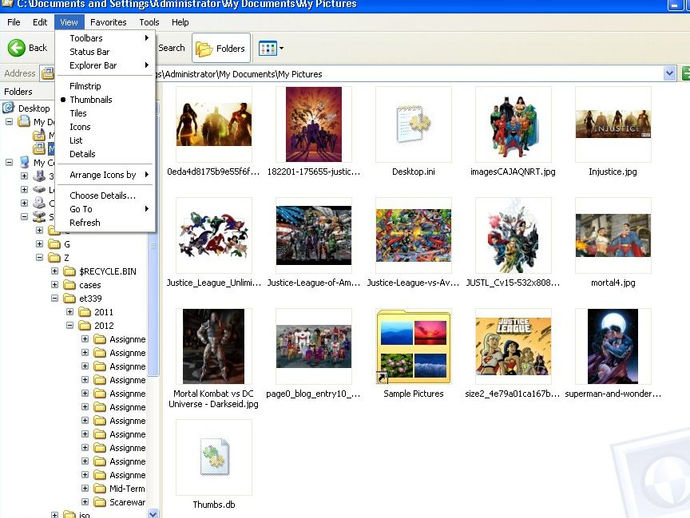Image resolution: width=690 pixels, height=518 pixels.
Task: Collapse the et339 folder node
Action: pyautogui.click(x=55, y=298)
